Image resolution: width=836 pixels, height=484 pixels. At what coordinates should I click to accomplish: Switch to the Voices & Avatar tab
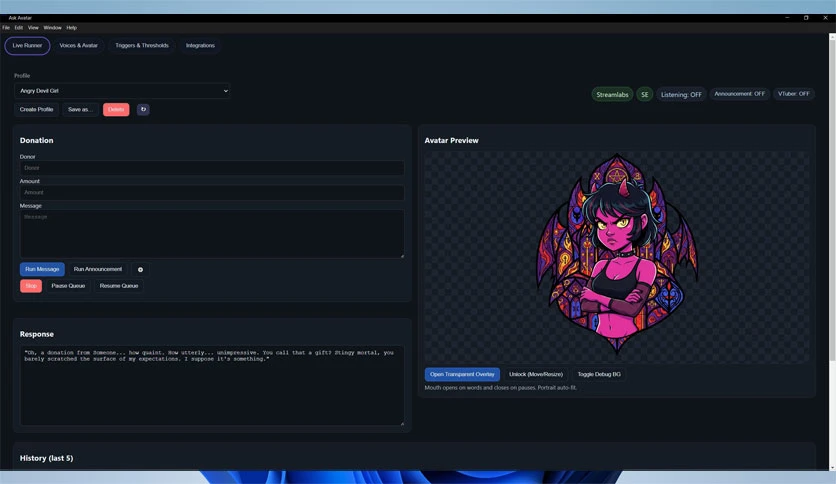[x=78, y=45]
